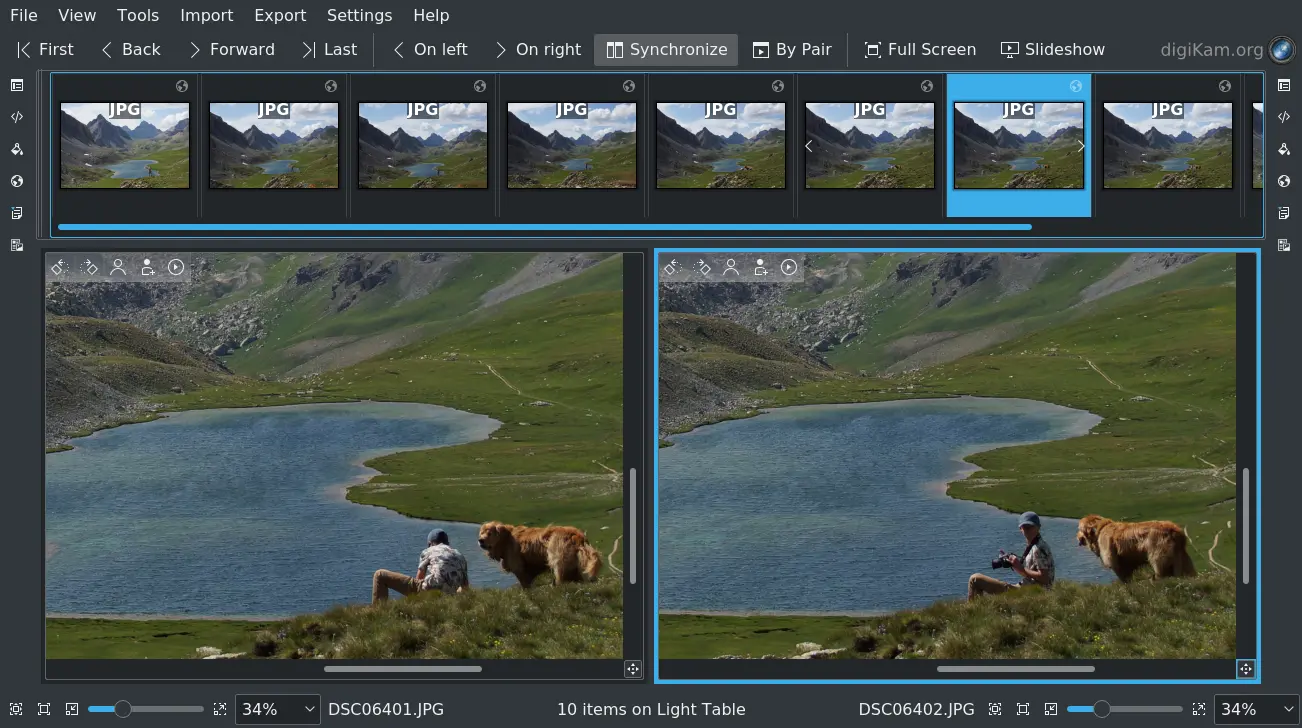Open the globe Map tab in right sidebar
Image resolution: width=1302 pixels, height=728 pixels.
point(1284,182)
